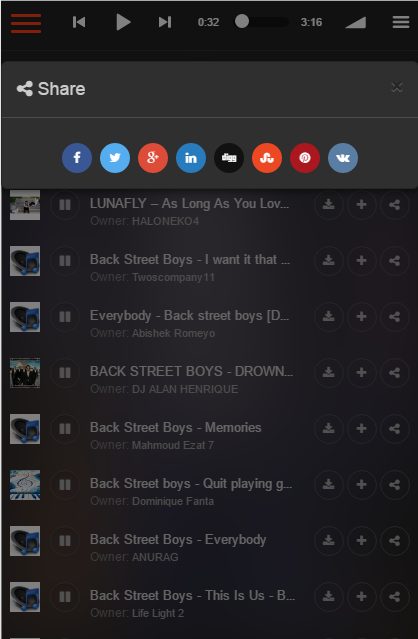Share via the Pinterest icon
This screenshot has height=639, width=418.
pyautogui.click(x=305, y=158)
